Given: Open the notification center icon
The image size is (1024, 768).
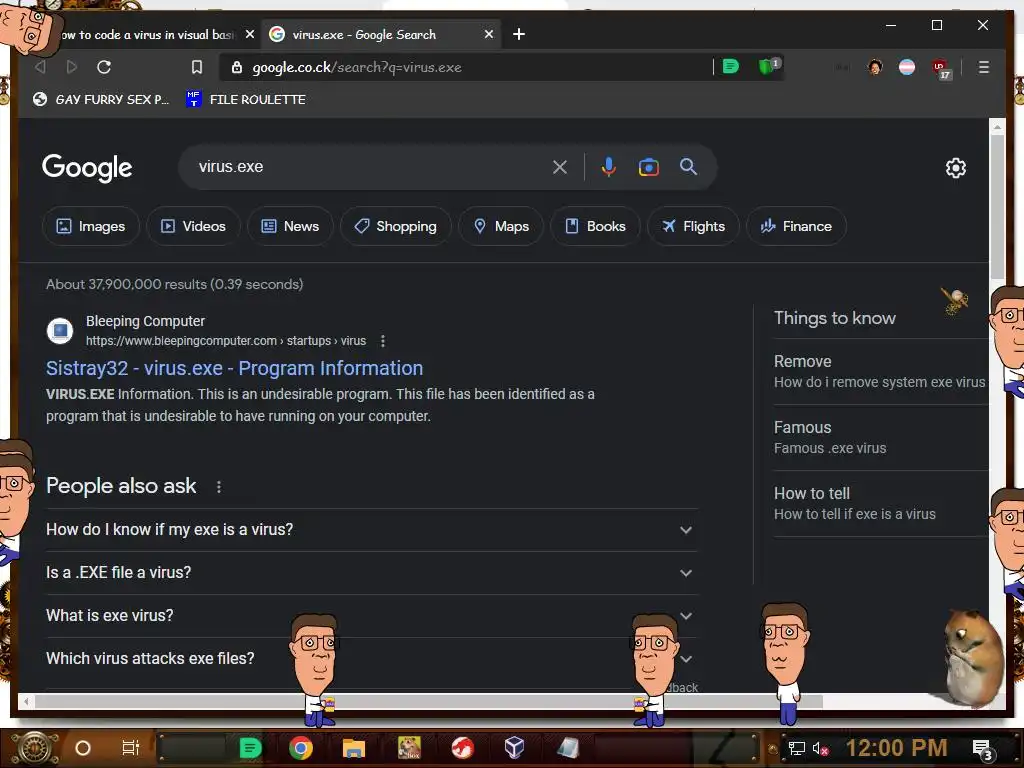Looking at the screenshot, I should [x=982, y=749].
